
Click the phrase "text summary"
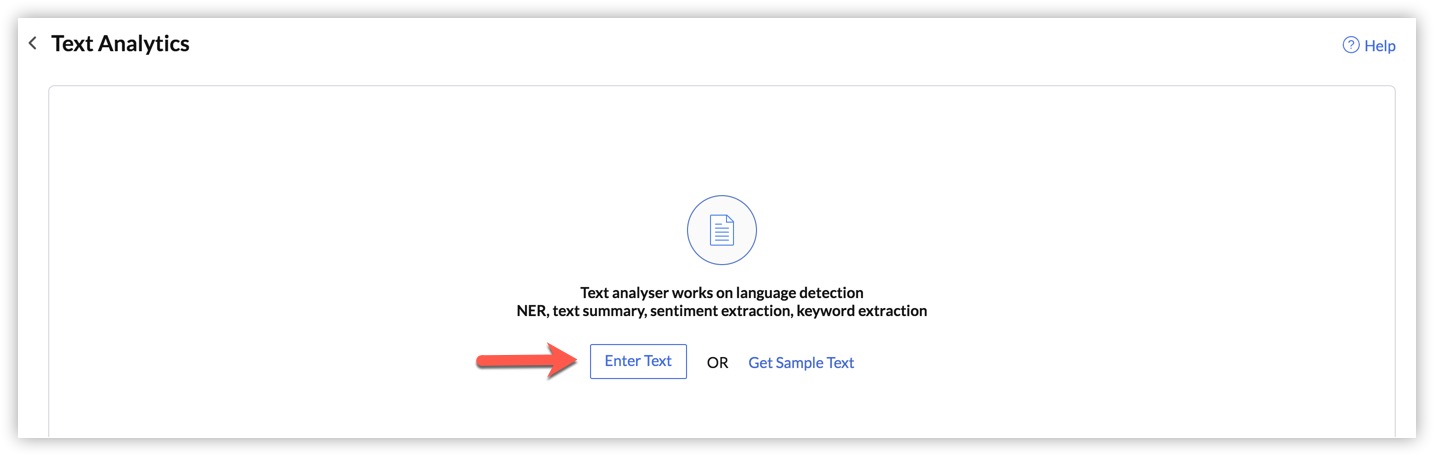coord(584,311)
